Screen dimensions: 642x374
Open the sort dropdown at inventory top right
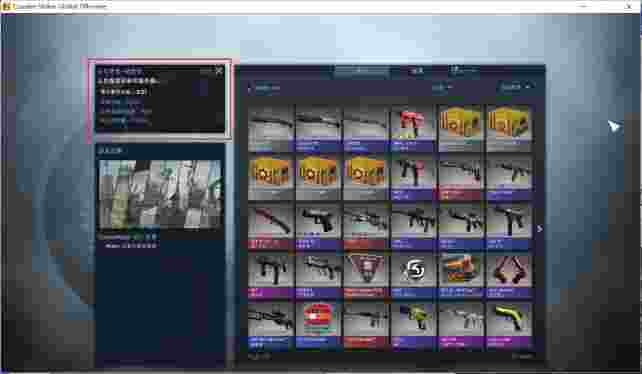pyautogui.click(x=515, y=87)
